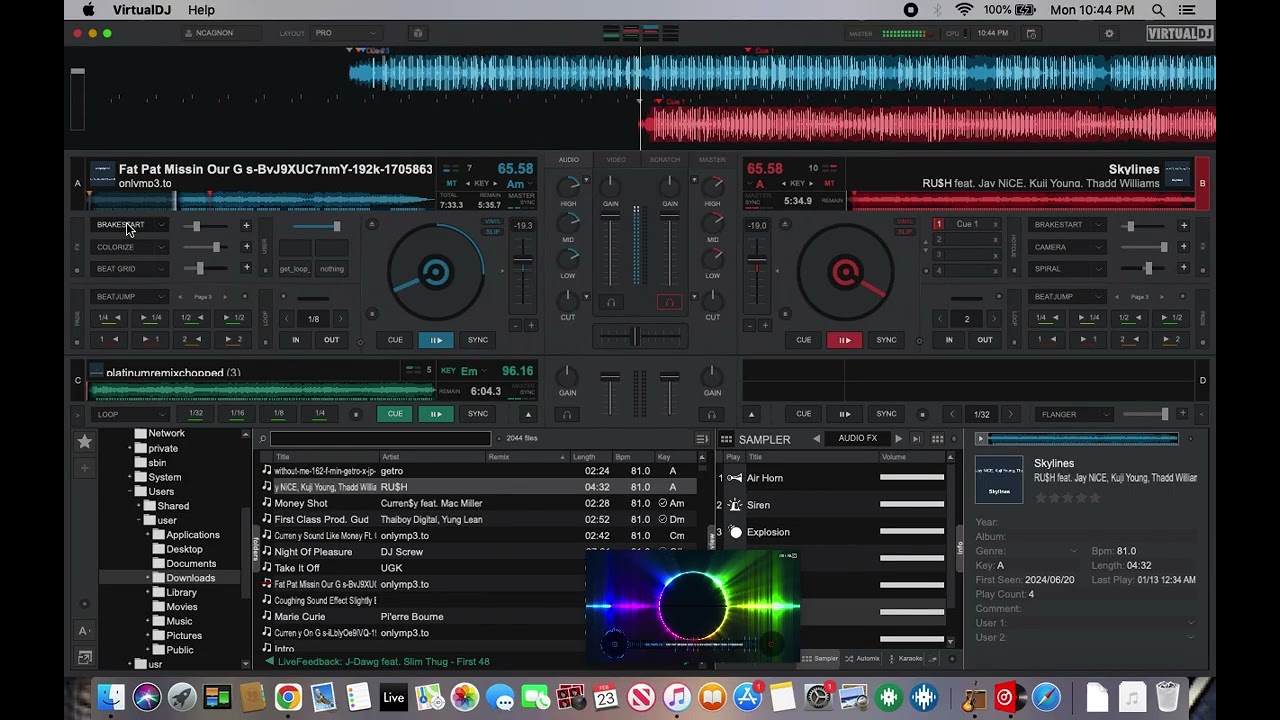This screenshot has width=1280, height=720.
Task: Open deck A BEATJUMP pads dropdown
Action: tap(131, 297)
